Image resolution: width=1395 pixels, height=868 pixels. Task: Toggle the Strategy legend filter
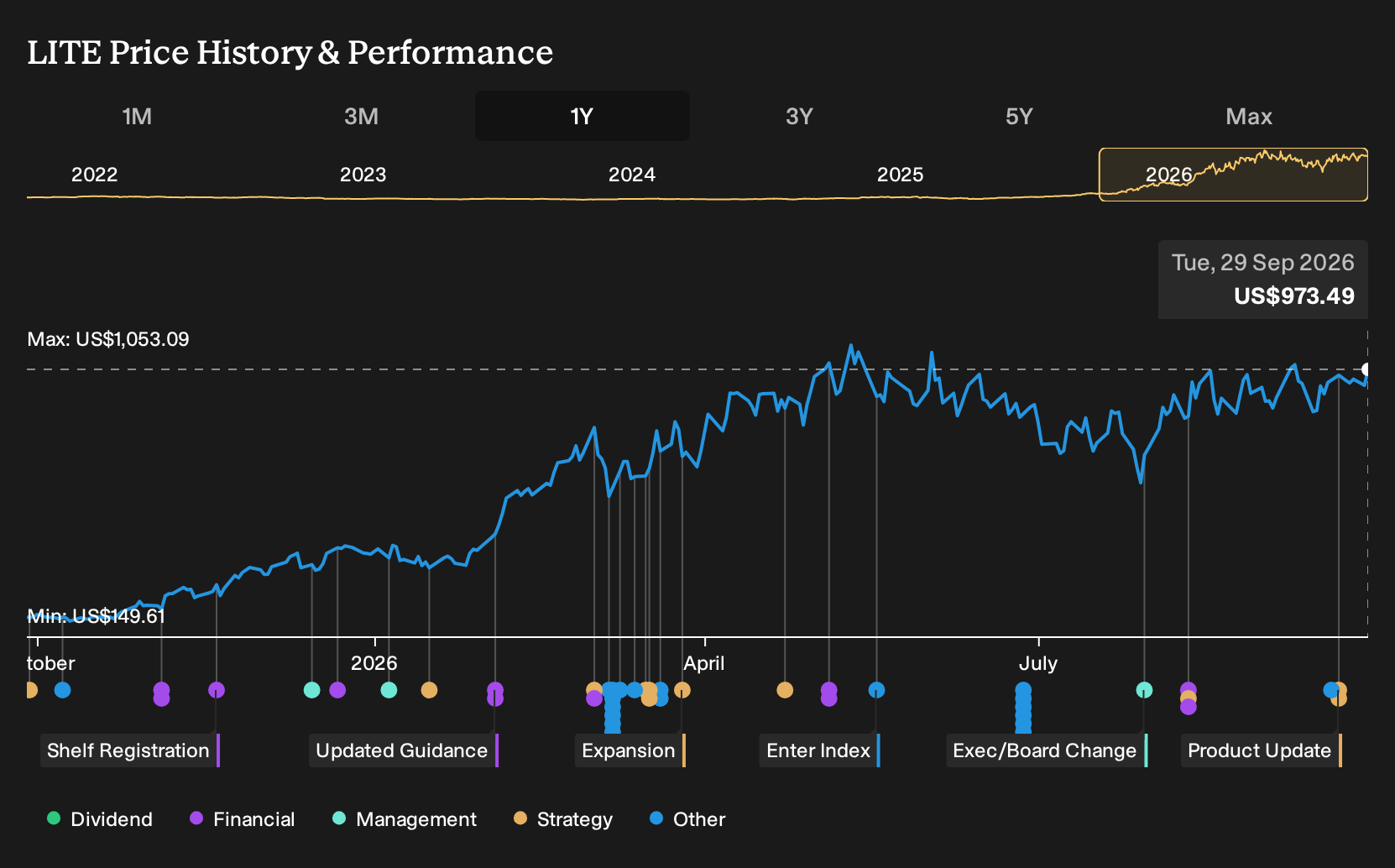tap(563, 819)
